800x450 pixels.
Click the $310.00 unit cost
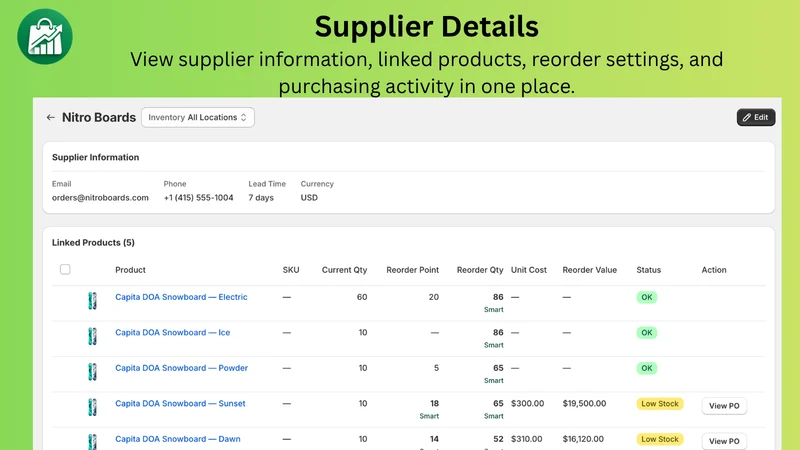click(527, 439)
